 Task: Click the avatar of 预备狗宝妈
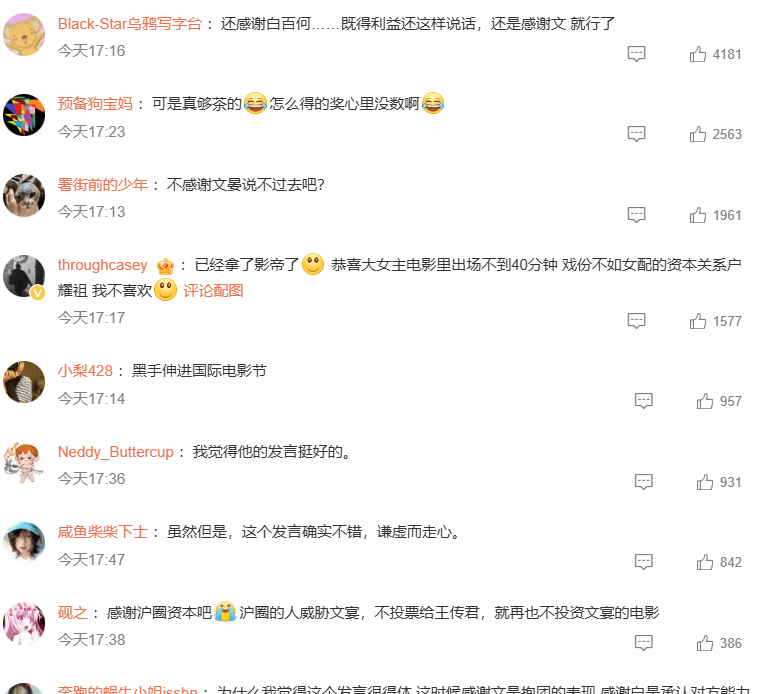24,115
